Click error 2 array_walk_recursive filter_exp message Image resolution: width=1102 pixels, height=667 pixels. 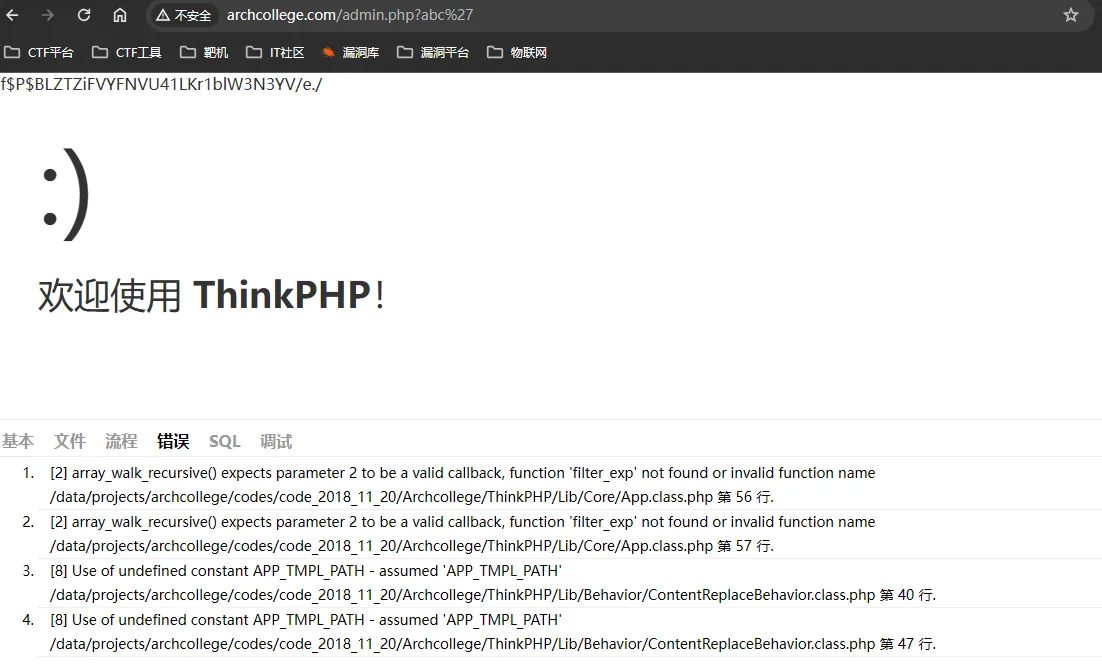[x=462, y=522]
